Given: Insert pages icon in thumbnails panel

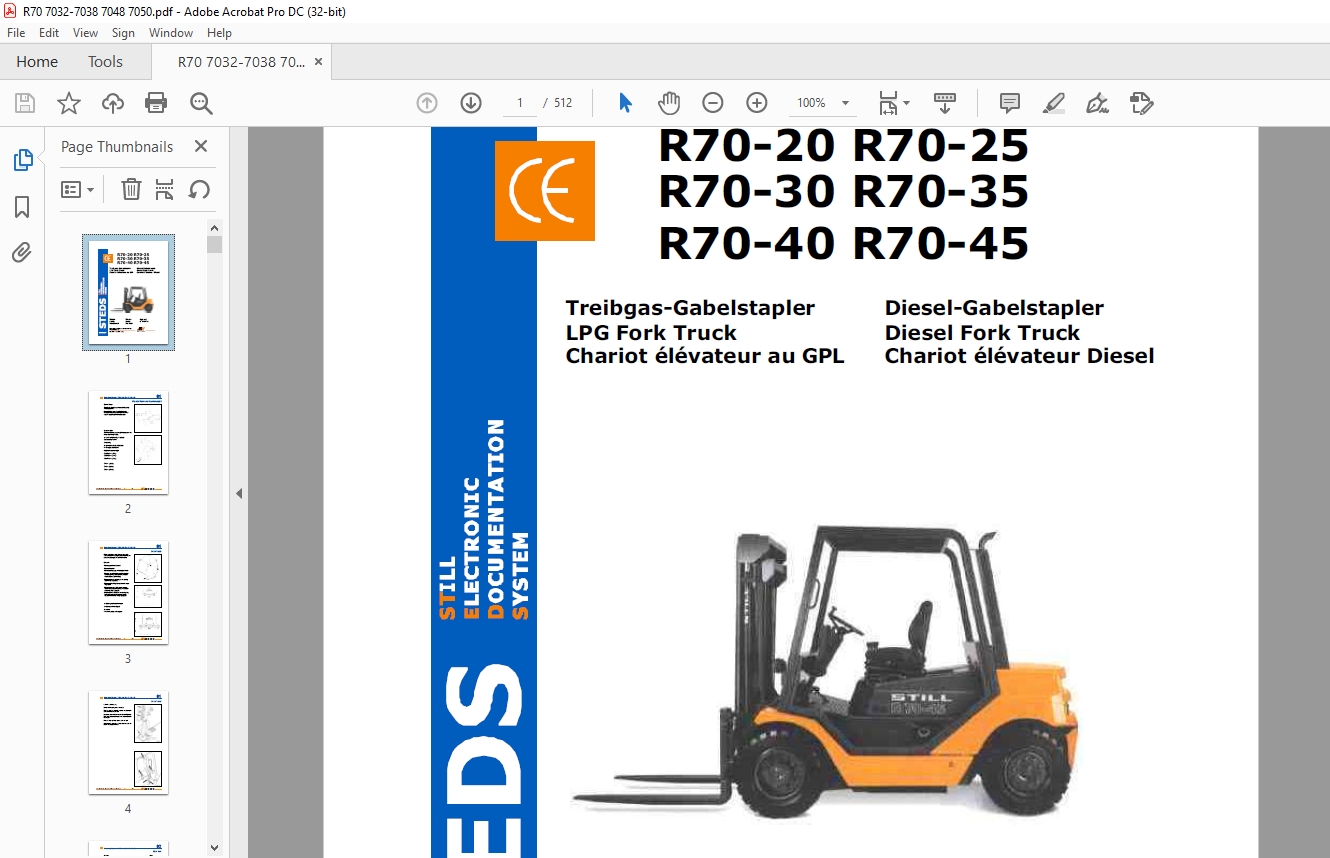Looking at the screenshot, I should pos(165,189).
